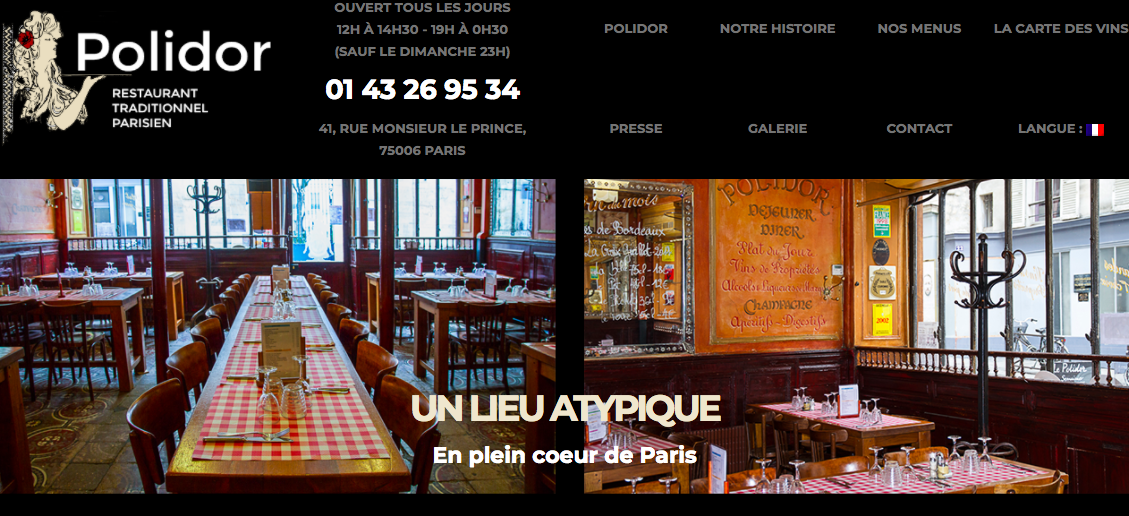The width and height of the screenshot is (1129, 516).
Task: Go to the CONTACT page
Action: click(919, 129)
